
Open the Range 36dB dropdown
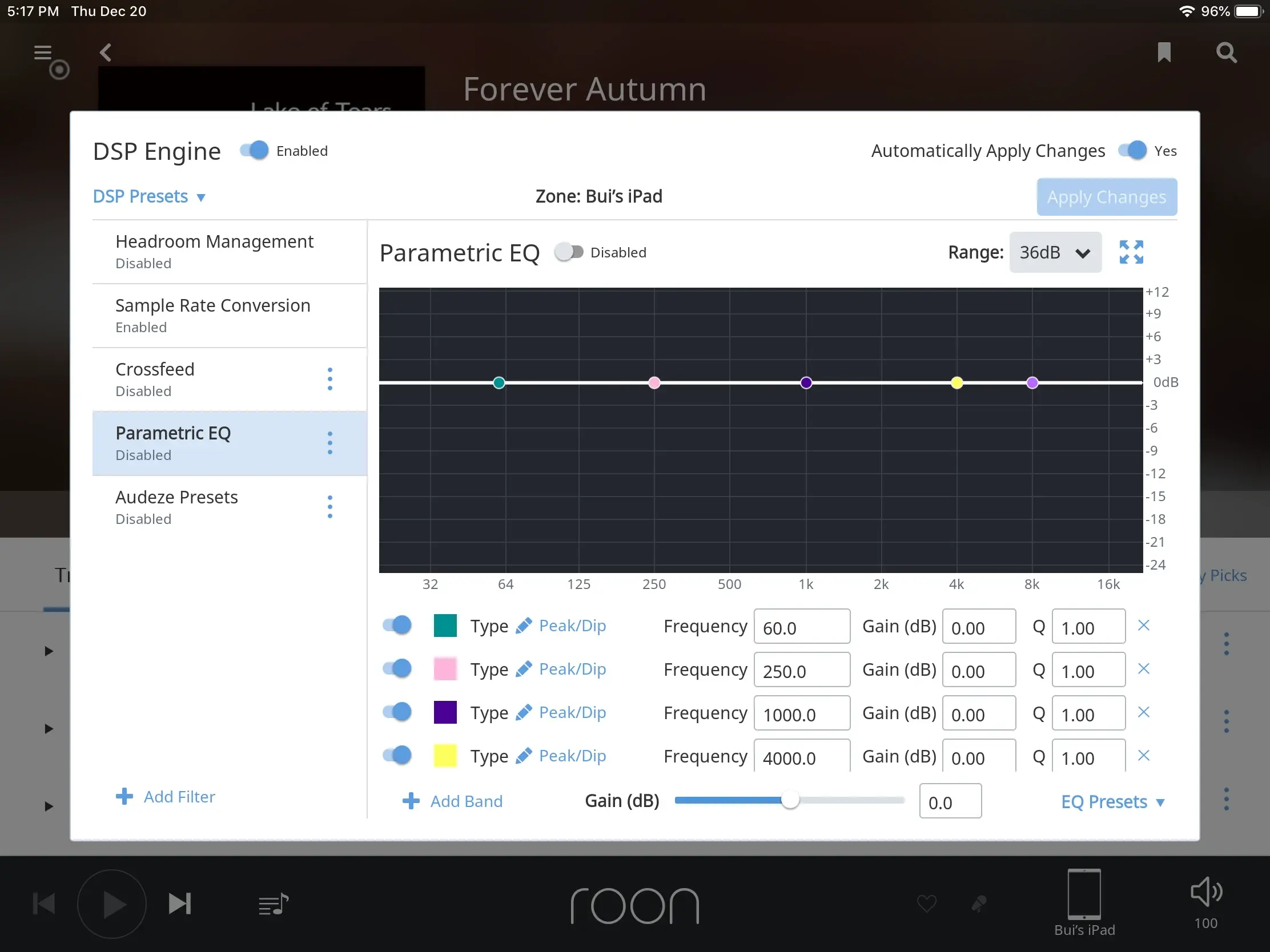click(1055, 252)
